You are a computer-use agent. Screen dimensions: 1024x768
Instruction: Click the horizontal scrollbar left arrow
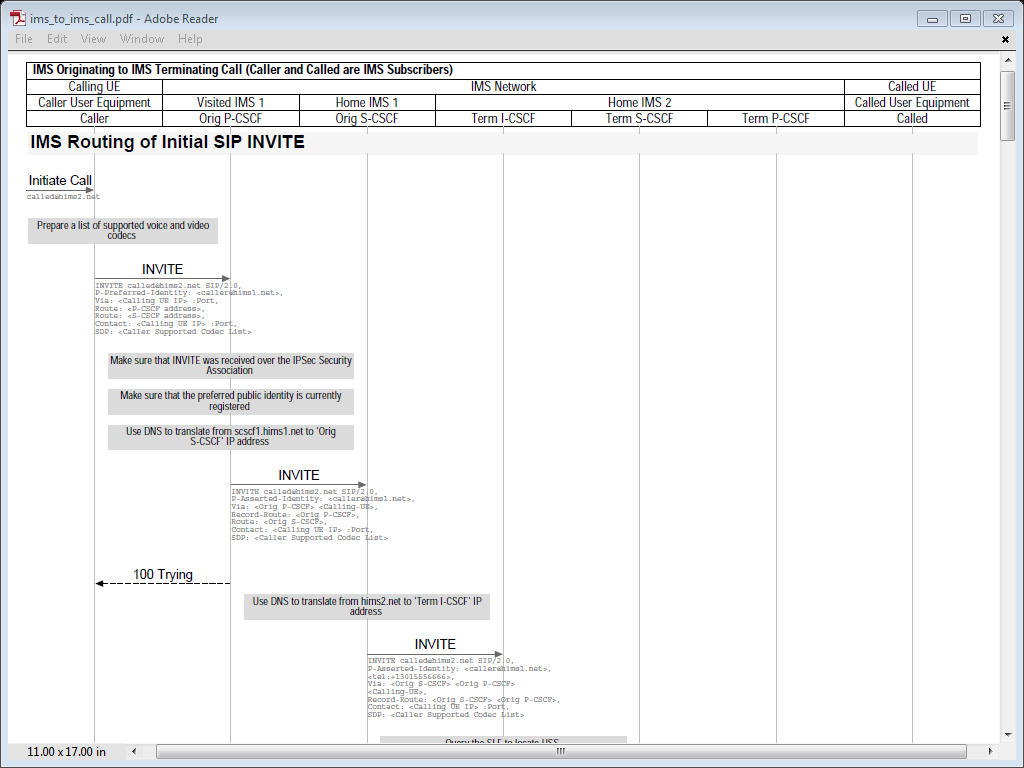[x=135, y=752]
